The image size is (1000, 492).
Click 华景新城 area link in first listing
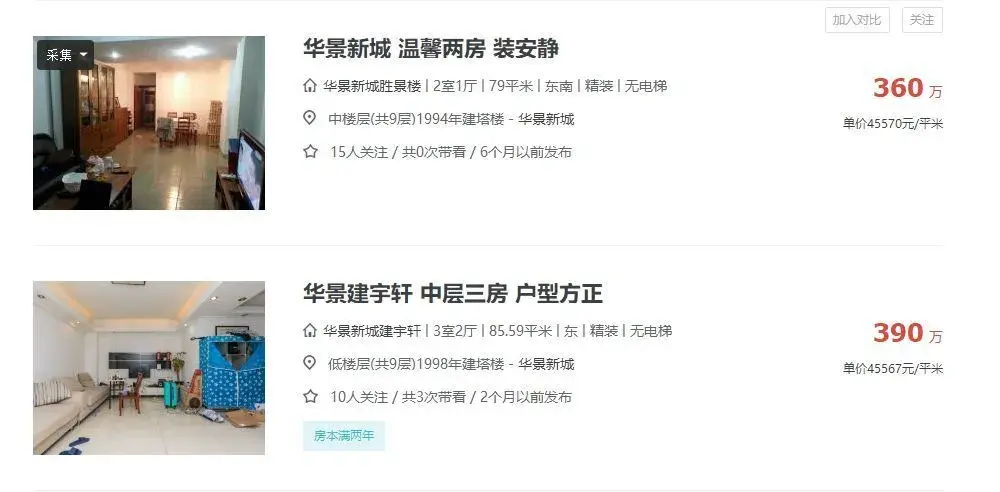tap(546, 119)
